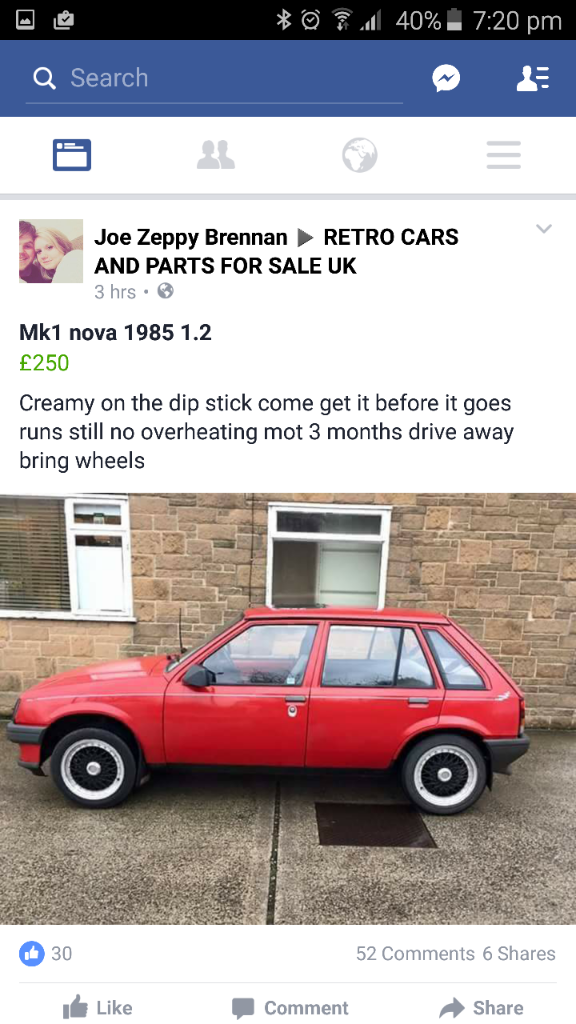
Task: Like the Mk1 nova post
Action: [97, 1008]
